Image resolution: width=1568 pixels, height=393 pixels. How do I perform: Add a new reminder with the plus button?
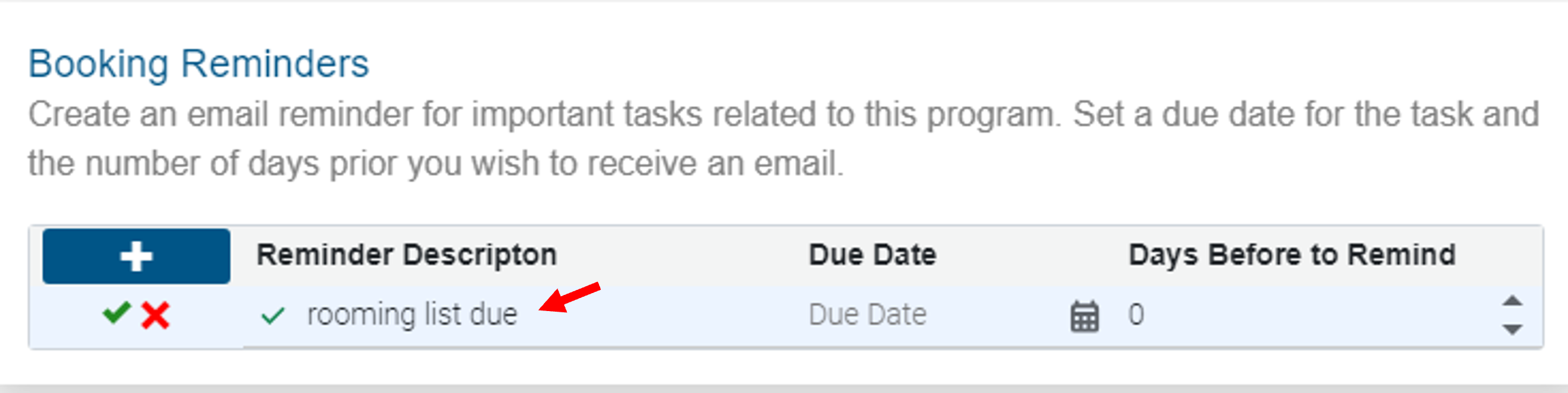[x=135, y=256]
